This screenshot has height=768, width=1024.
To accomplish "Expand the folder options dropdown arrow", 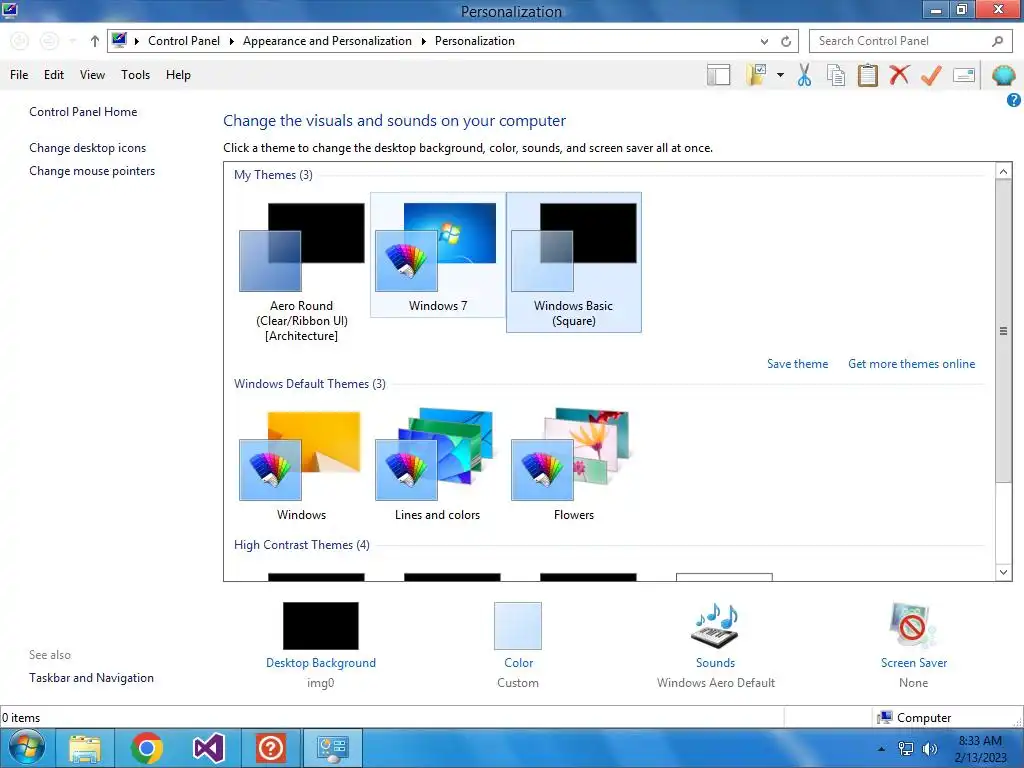I will coord(780,75).
